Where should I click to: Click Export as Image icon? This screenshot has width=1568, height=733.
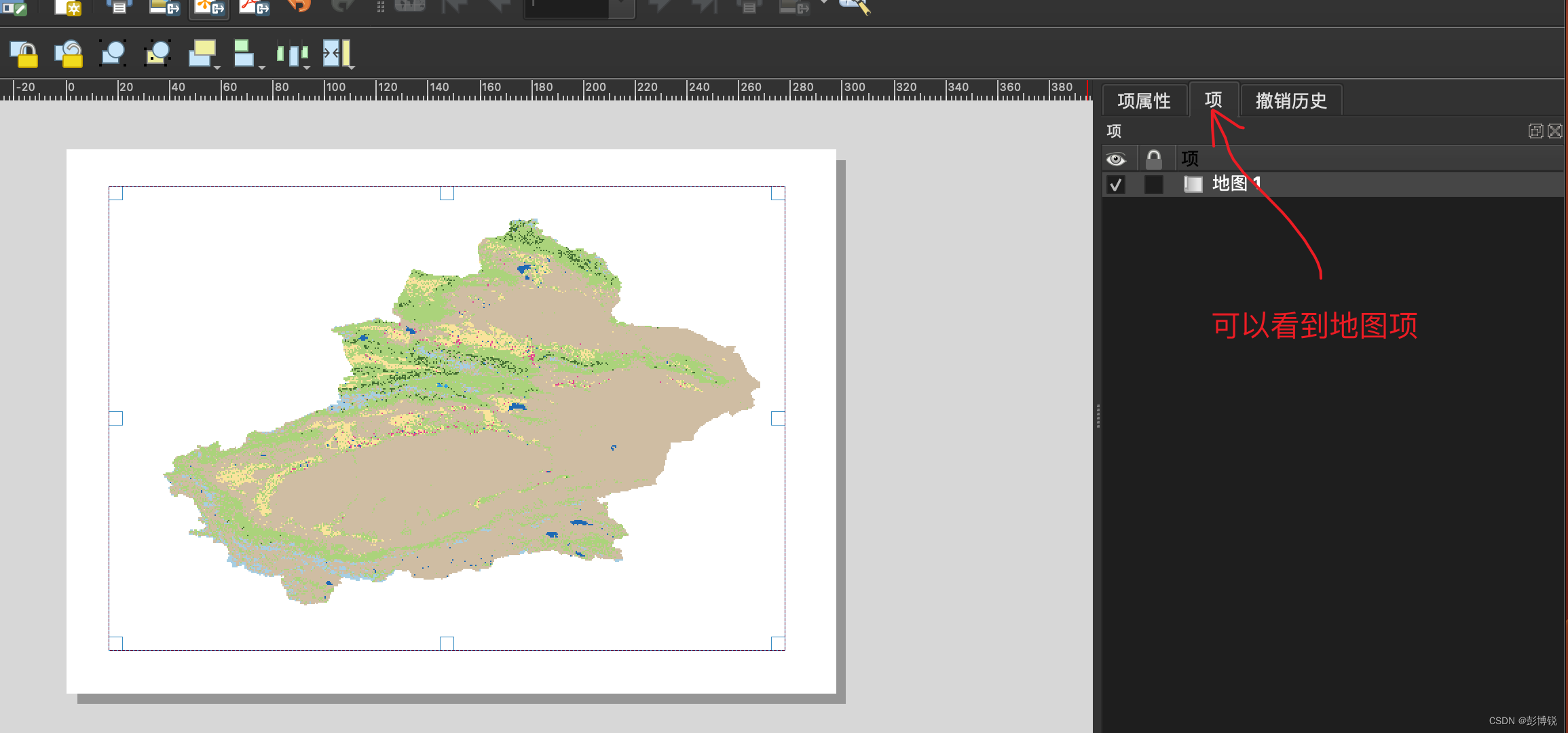pyautogui.click(x=164, y=7)
